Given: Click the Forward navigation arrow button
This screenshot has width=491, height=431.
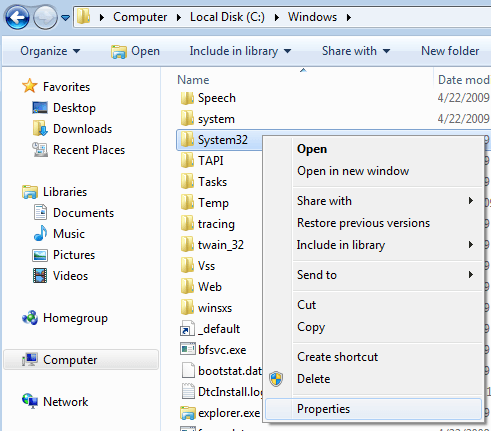Looking at the screenshot, I should 45,17.
